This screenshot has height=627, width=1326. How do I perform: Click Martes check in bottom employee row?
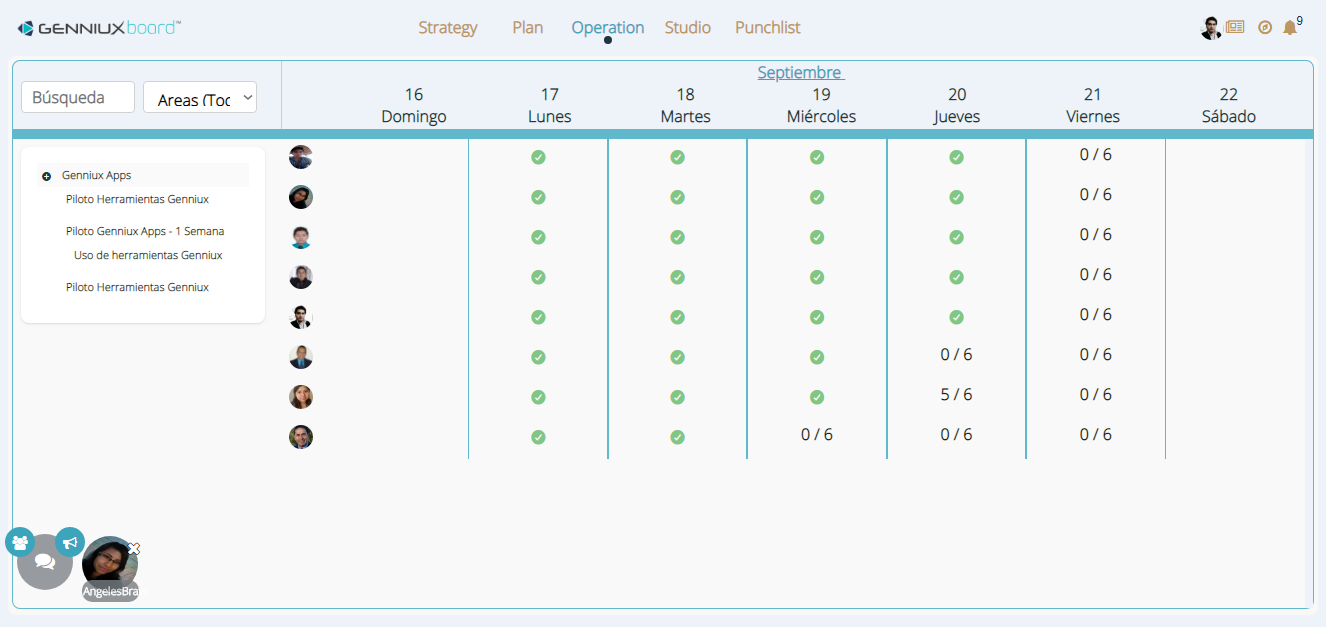tap(677, 437)
